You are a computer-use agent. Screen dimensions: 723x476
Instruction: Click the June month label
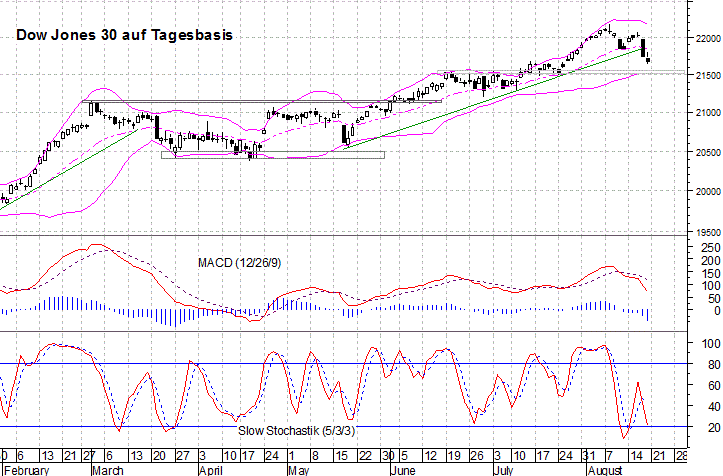[403, 470]
